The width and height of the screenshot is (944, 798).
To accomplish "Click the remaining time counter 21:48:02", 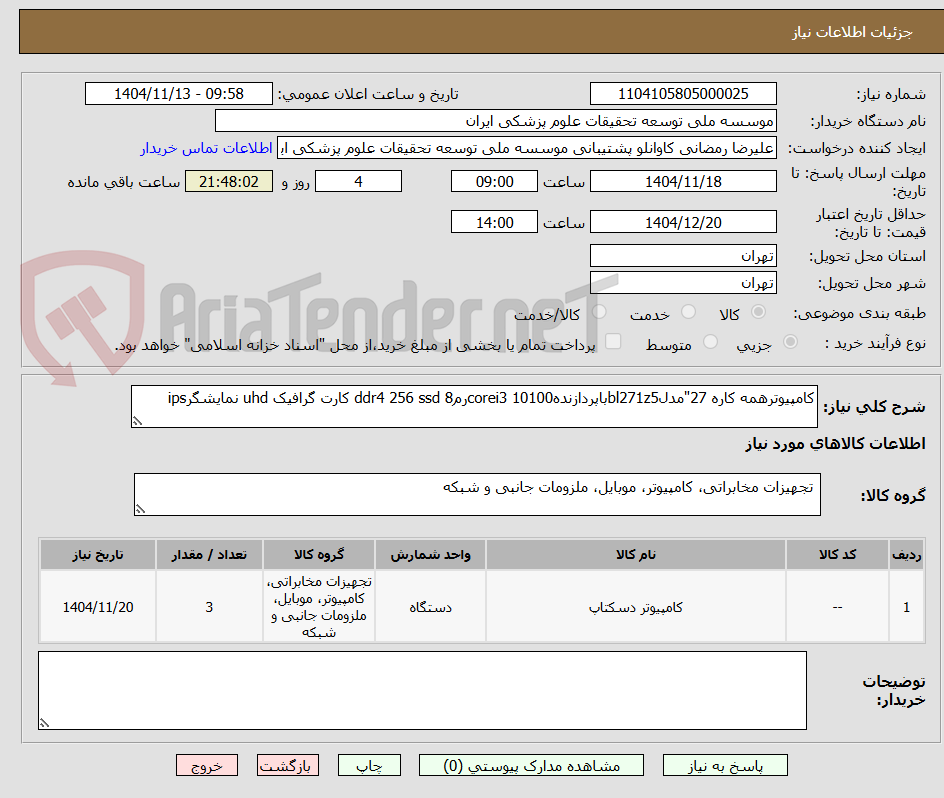I will pos(229,181).
